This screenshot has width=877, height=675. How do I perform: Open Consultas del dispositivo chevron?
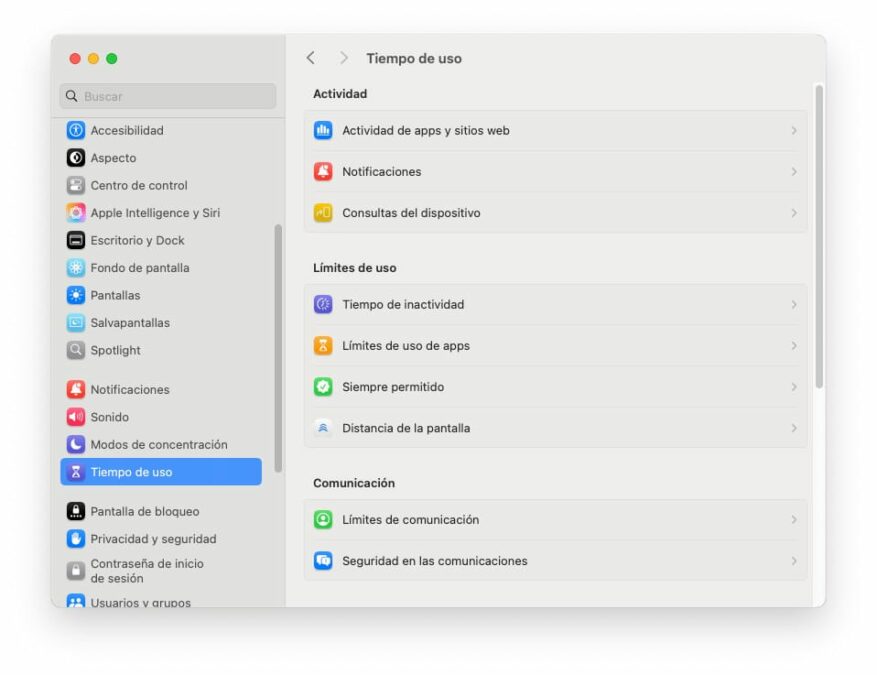point(794,213)
